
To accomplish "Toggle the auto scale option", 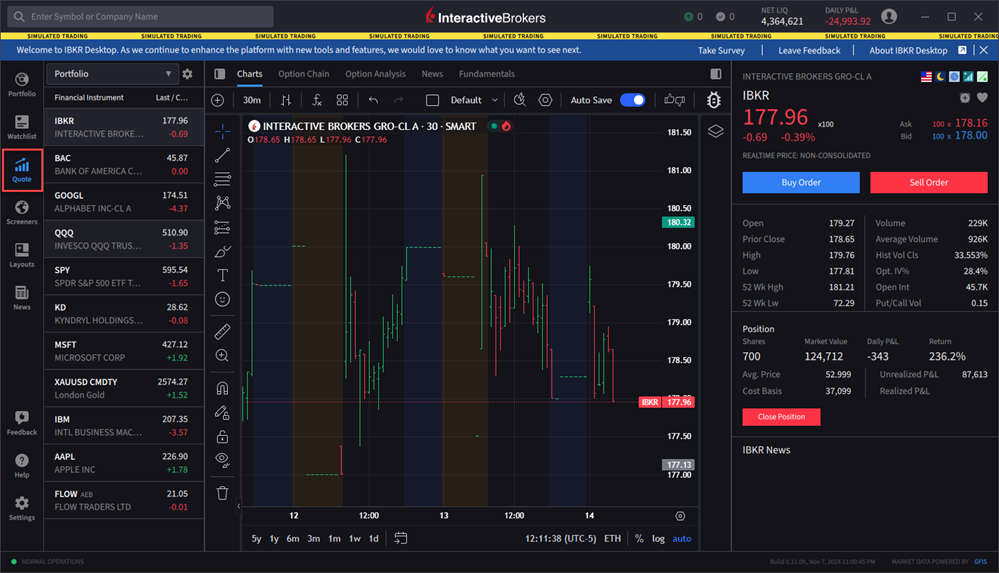I will pos(682,539).
